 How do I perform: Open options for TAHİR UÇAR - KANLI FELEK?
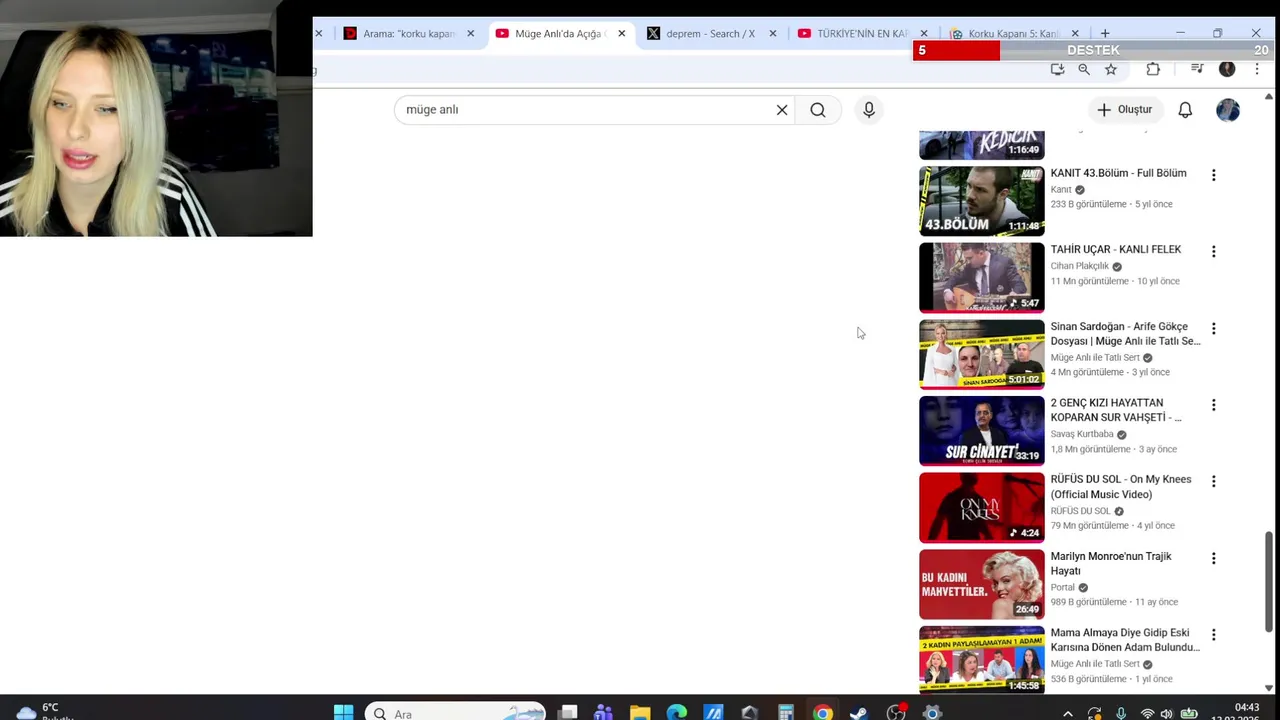pos(1213,252)
